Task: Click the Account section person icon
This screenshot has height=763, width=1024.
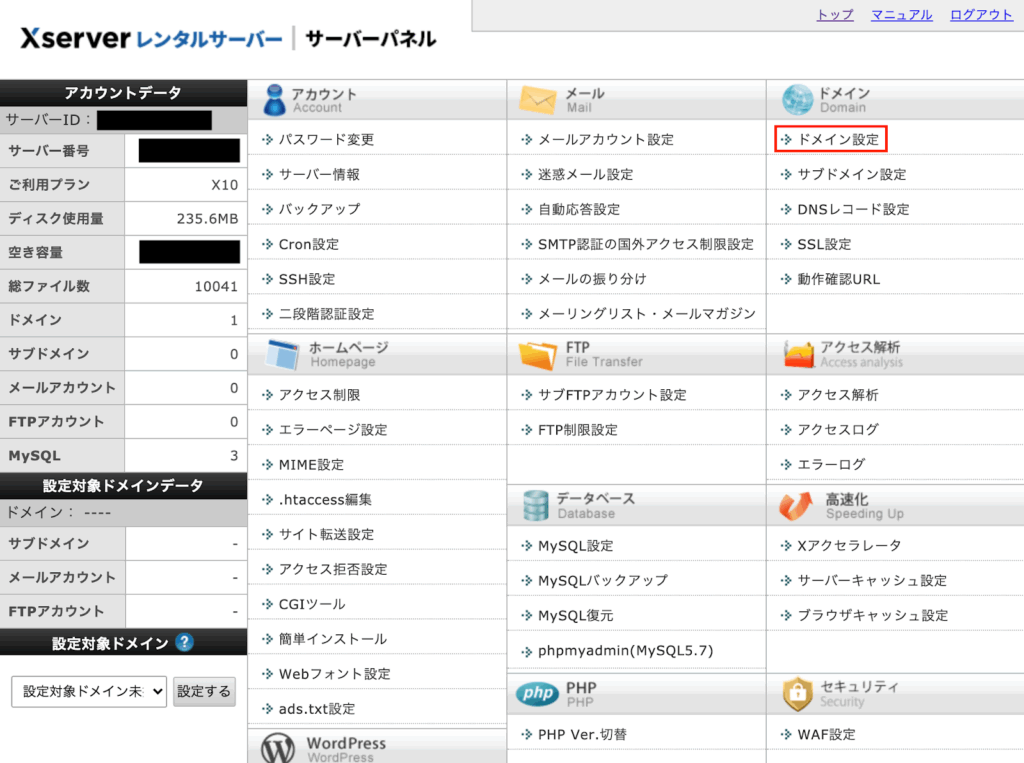Action: (273, 100)
